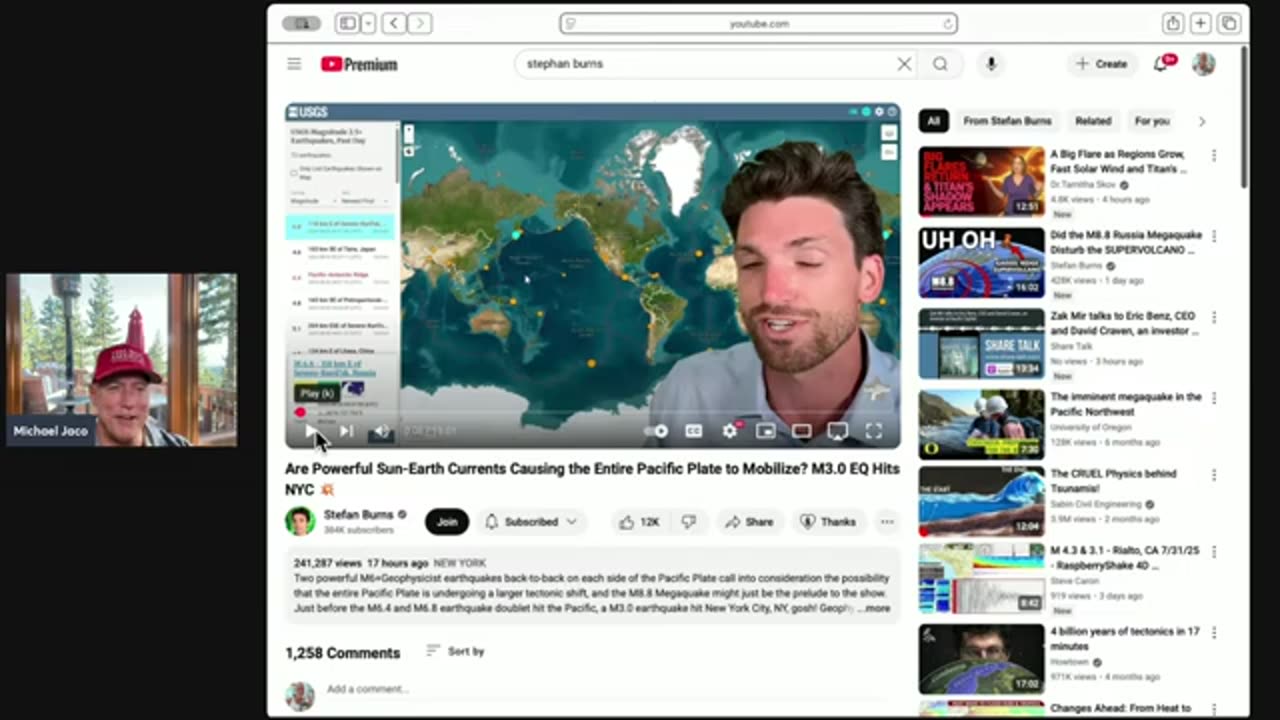Click the YouTube search input field
The height and width of the screenshot is (720, 1280).
[x=705, y=64]
